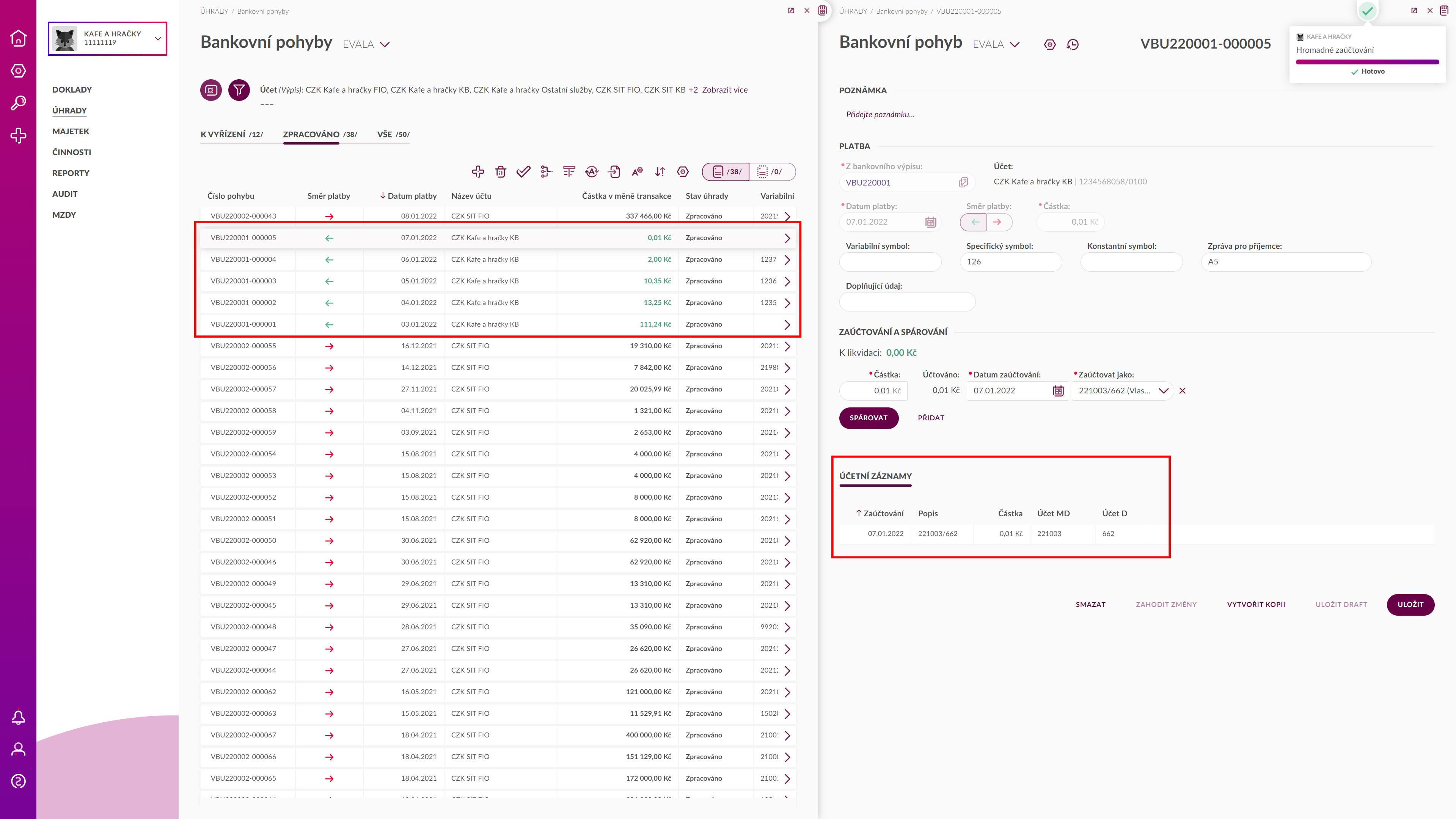Switch to the ZPRACOVÁNO /38/ tab
Screen dimensions: 1456x819
(x=320, y=135)
